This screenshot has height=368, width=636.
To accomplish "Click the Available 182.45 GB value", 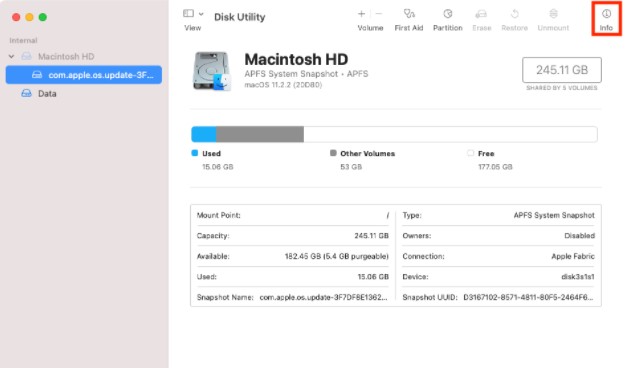I will (x=337, y=256).
